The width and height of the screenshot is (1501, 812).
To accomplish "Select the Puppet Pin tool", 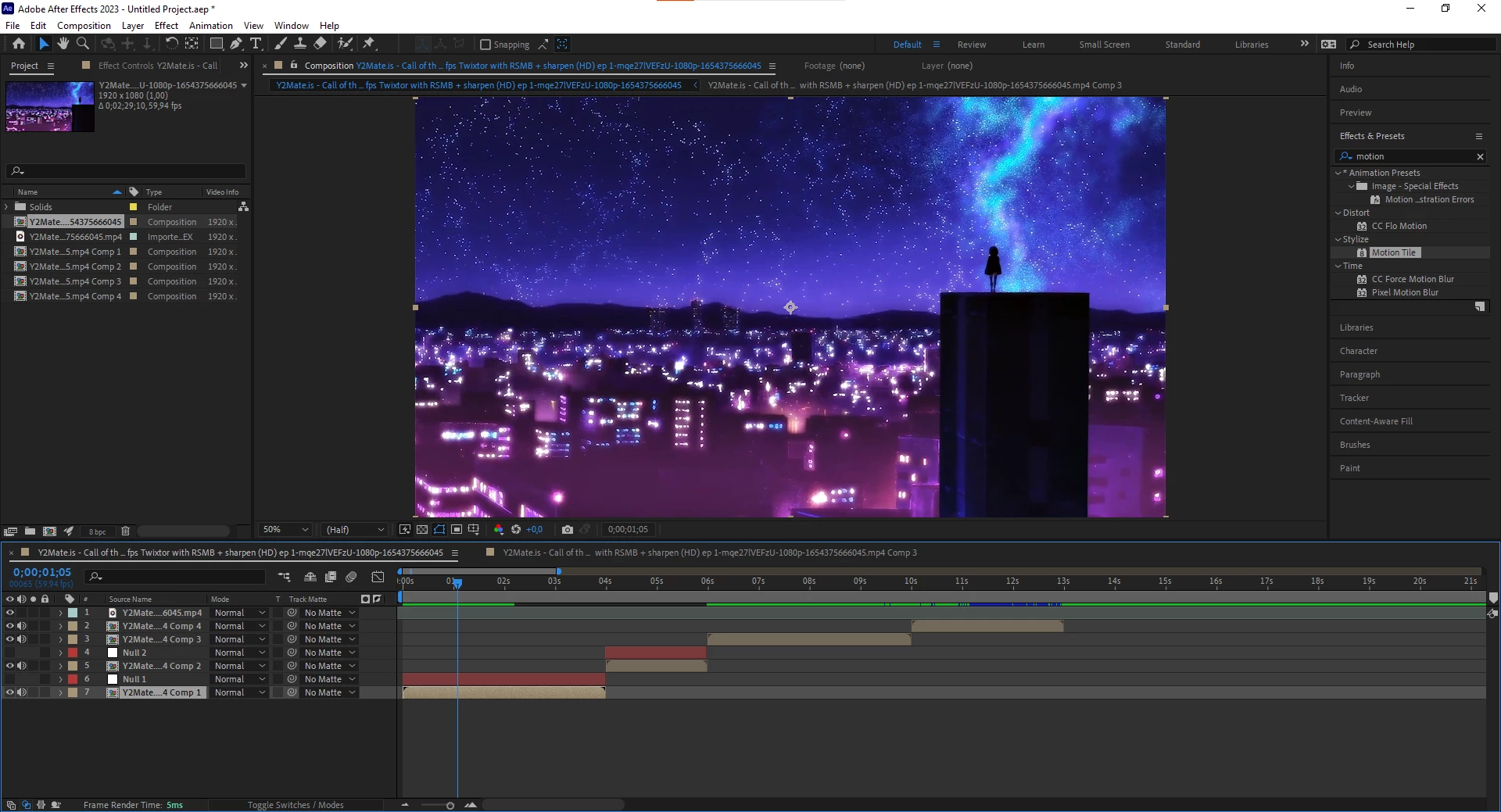I will click(x=370, y=44).
